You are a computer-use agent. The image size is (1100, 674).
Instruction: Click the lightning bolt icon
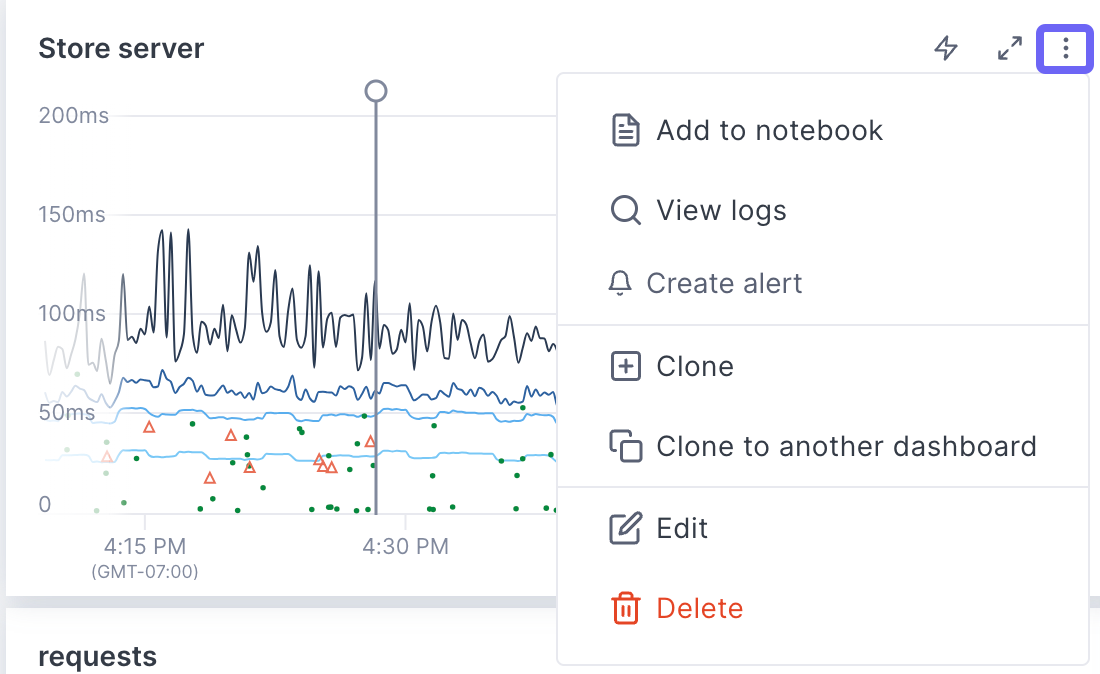(946, 48)
